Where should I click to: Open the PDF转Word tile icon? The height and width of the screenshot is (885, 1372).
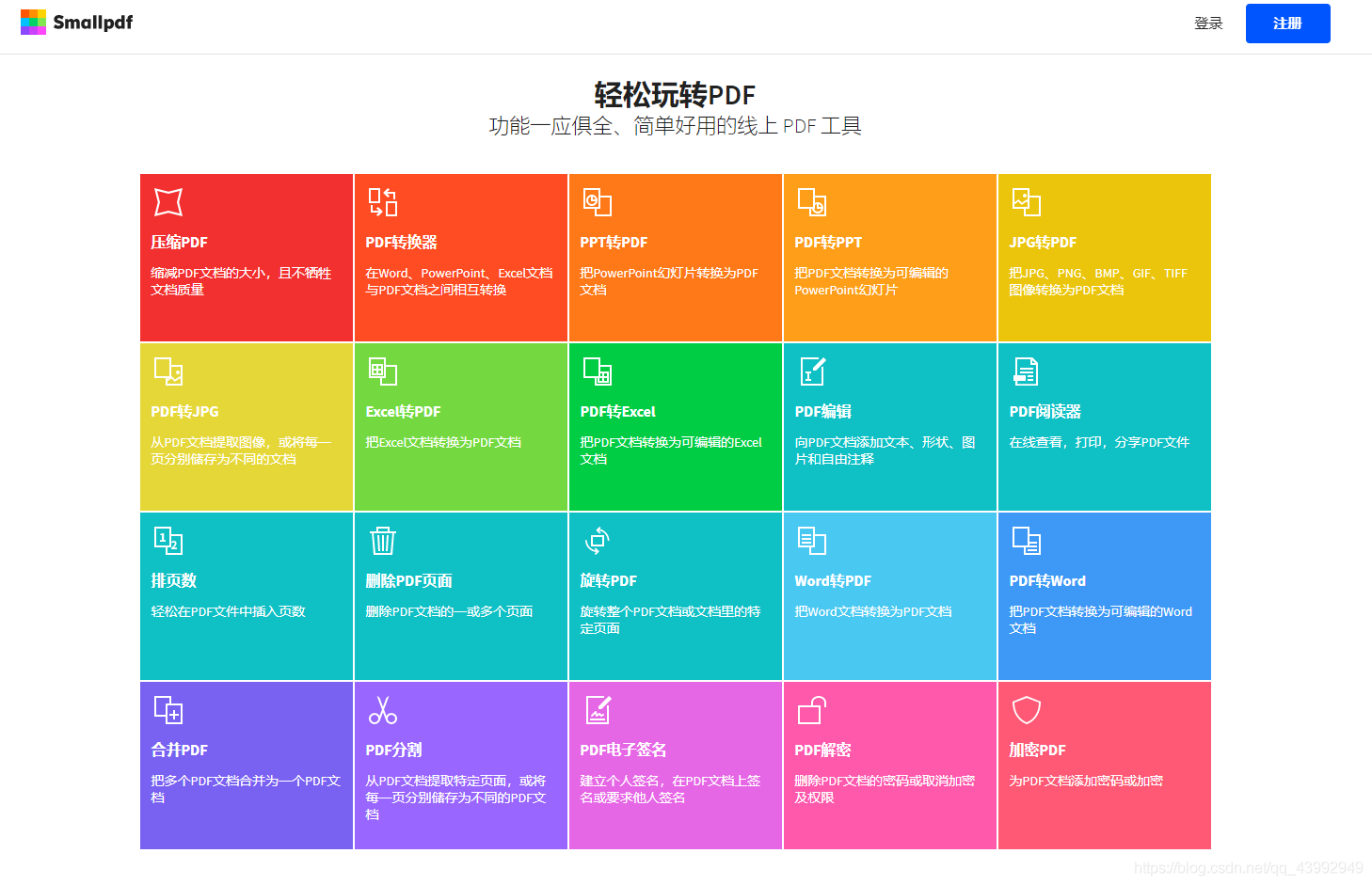coord(1027,541)
